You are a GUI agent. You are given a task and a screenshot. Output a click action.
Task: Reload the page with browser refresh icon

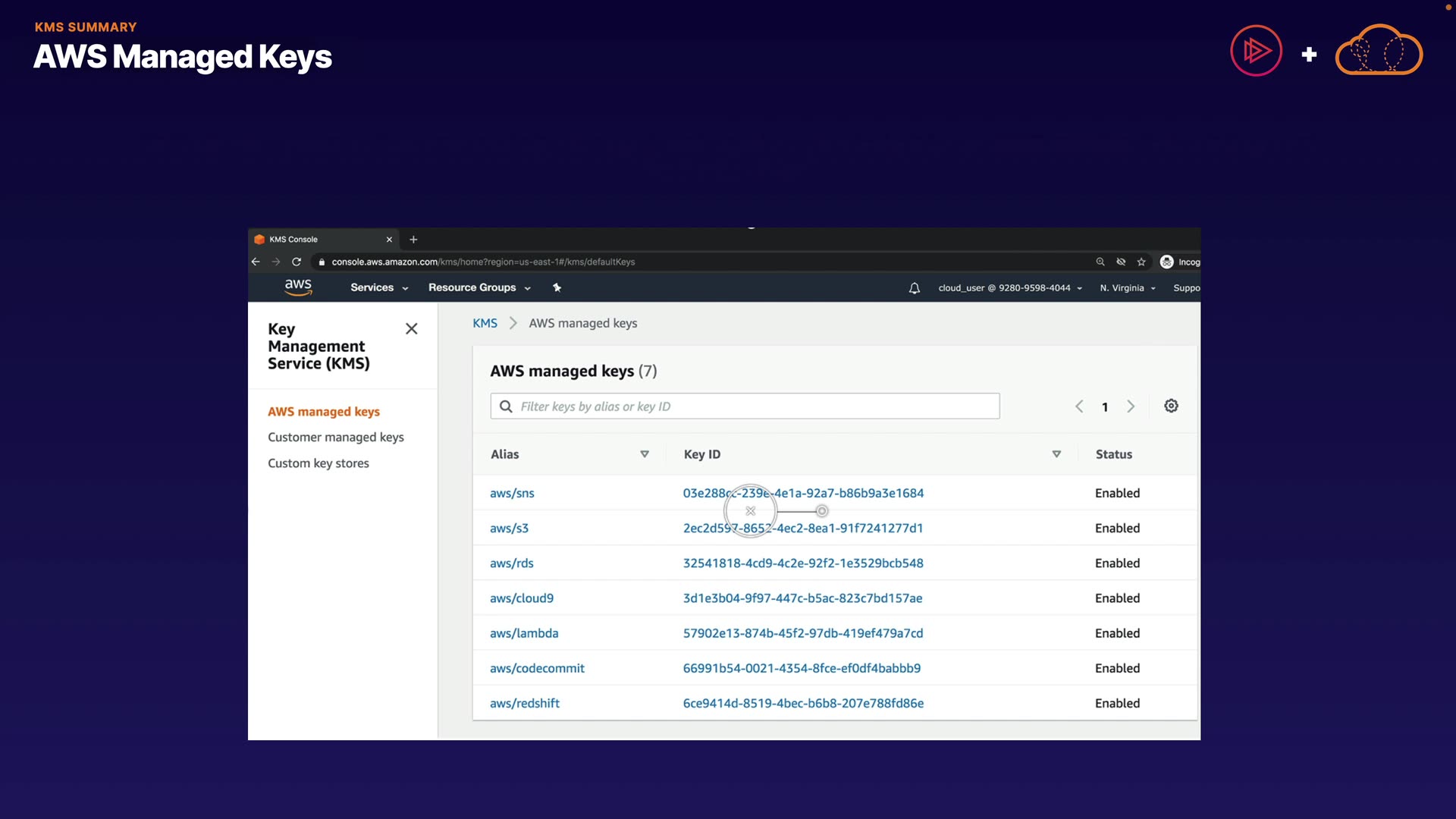297,262
